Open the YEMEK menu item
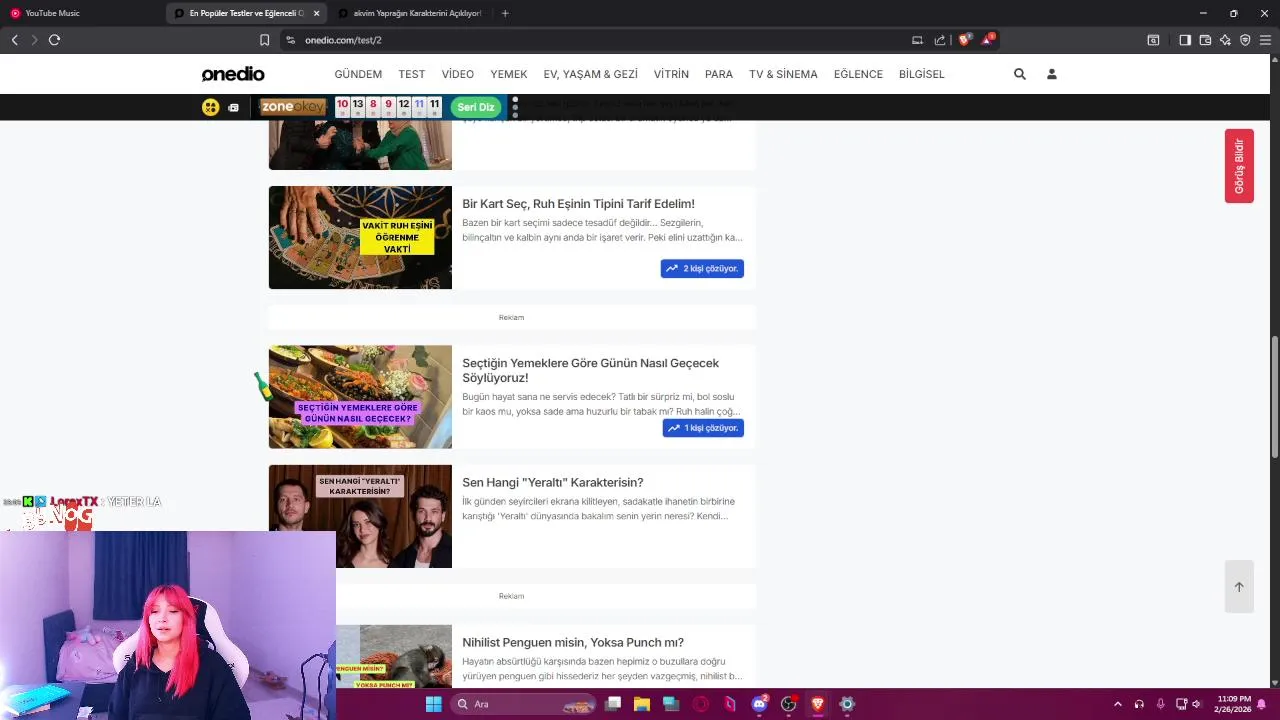 (x=509, y=74)
